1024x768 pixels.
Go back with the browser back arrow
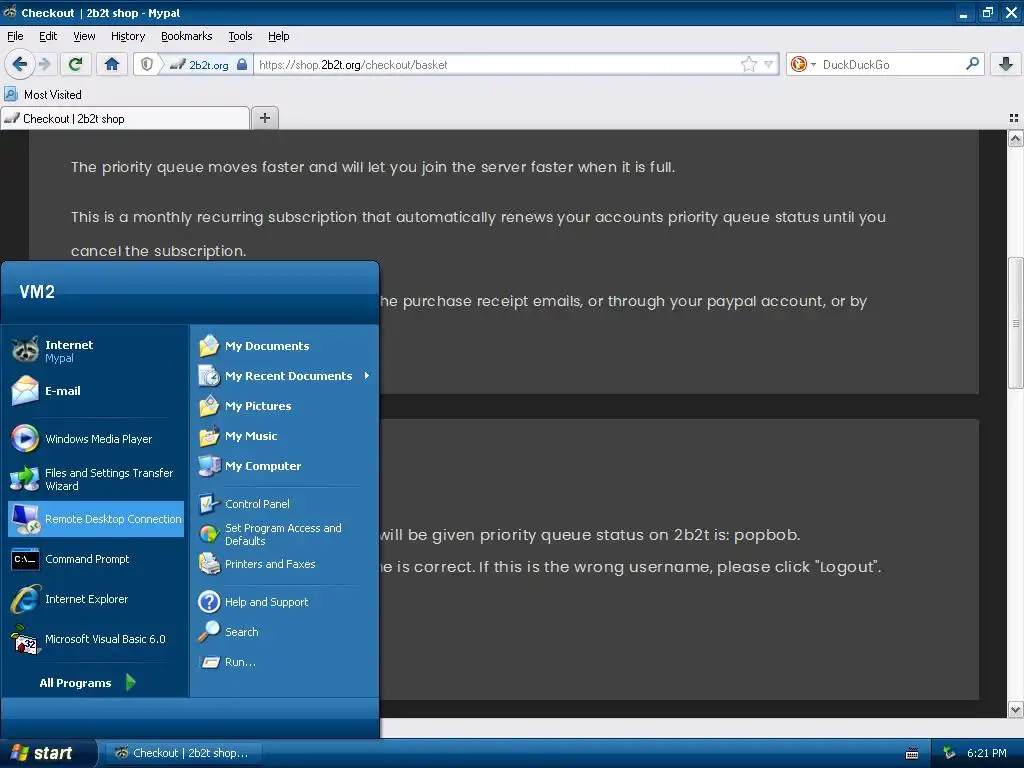(20, 64)
